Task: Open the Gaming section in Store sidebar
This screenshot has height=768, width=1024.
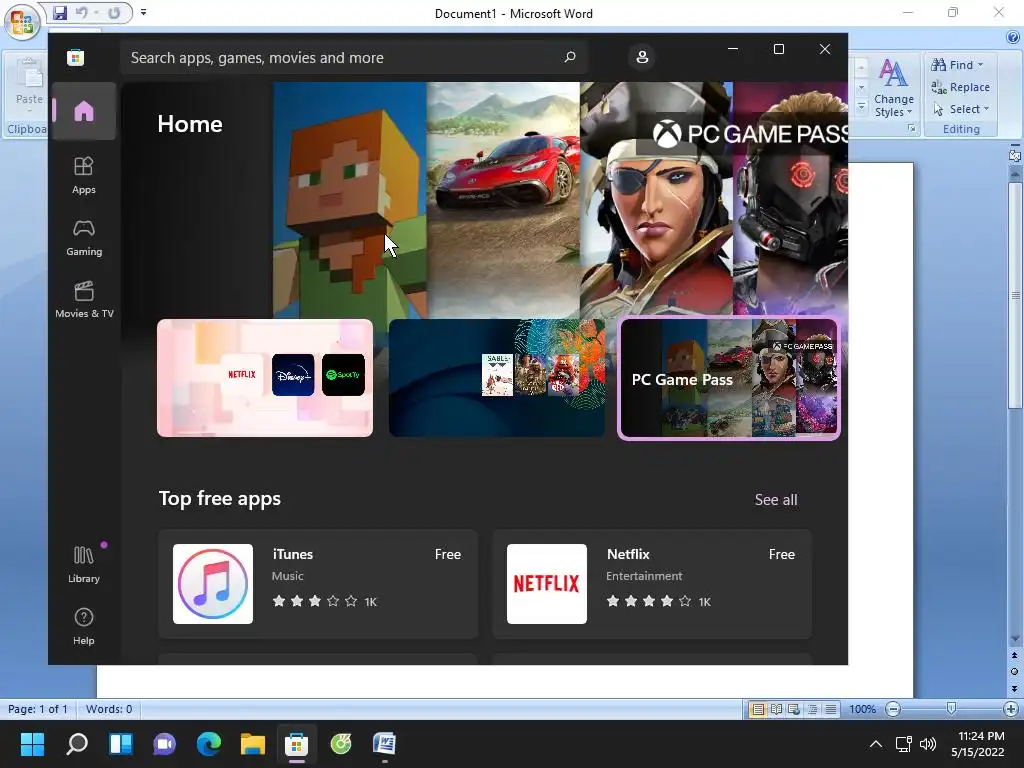Action: coord(84,237)
